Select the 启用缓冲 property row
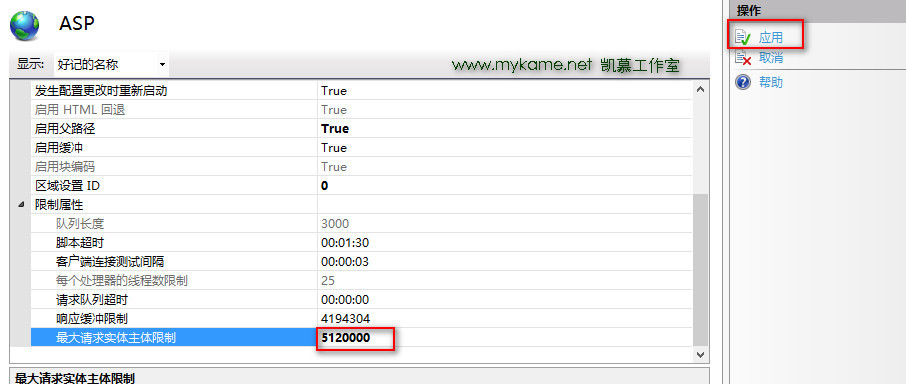Image resolution: width=906 pixels, height=384 pixels. tap(361, 148)
